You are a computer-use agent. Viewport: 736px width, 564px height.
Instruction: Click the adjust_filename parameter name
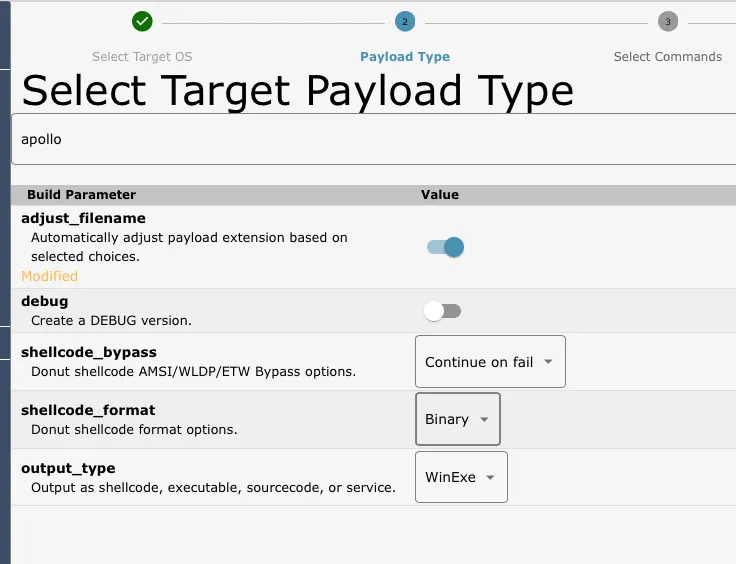pos(83,218)
